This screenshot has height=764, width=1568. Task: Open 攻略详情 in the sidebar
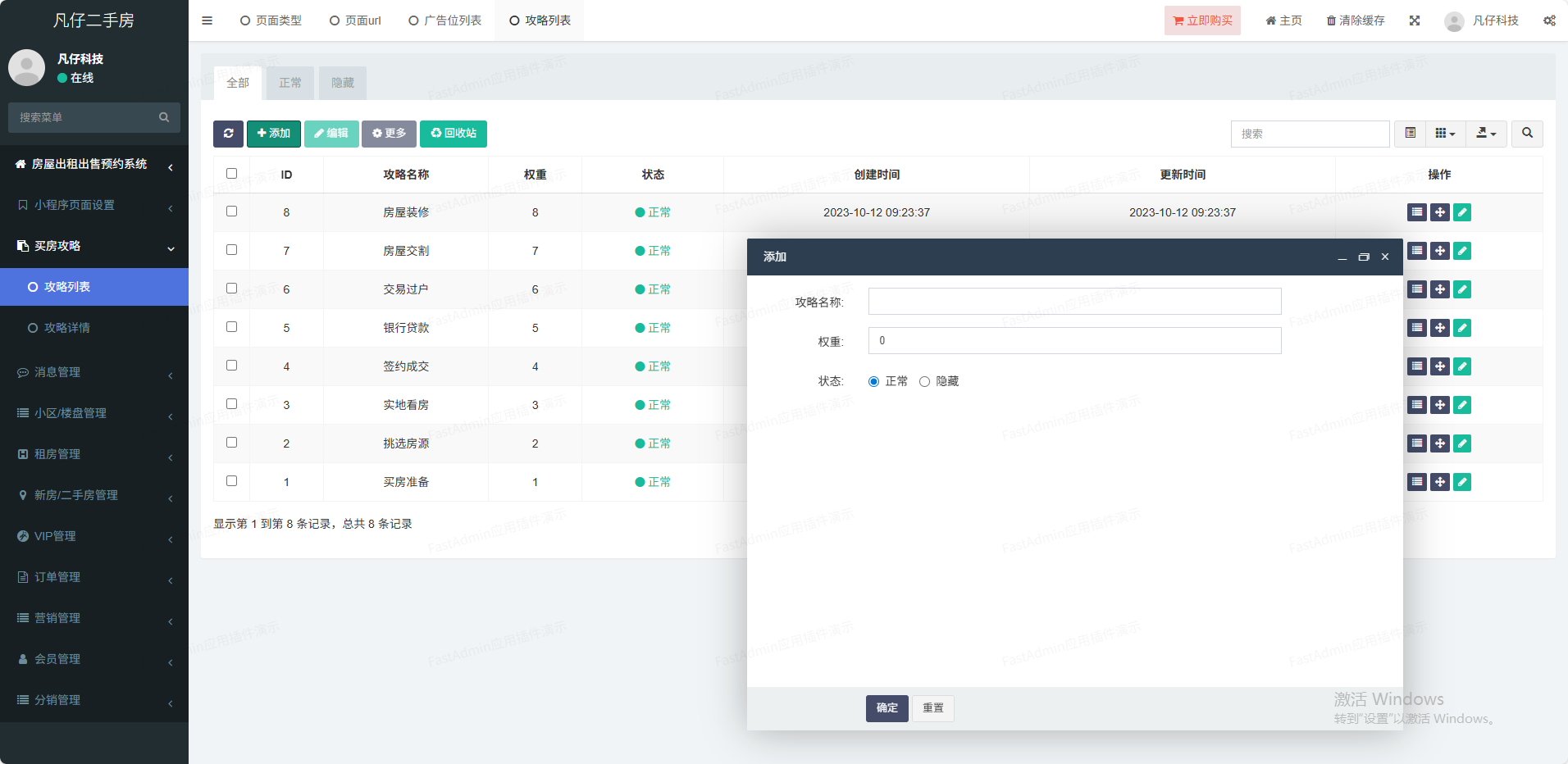(x=67, y=328)
